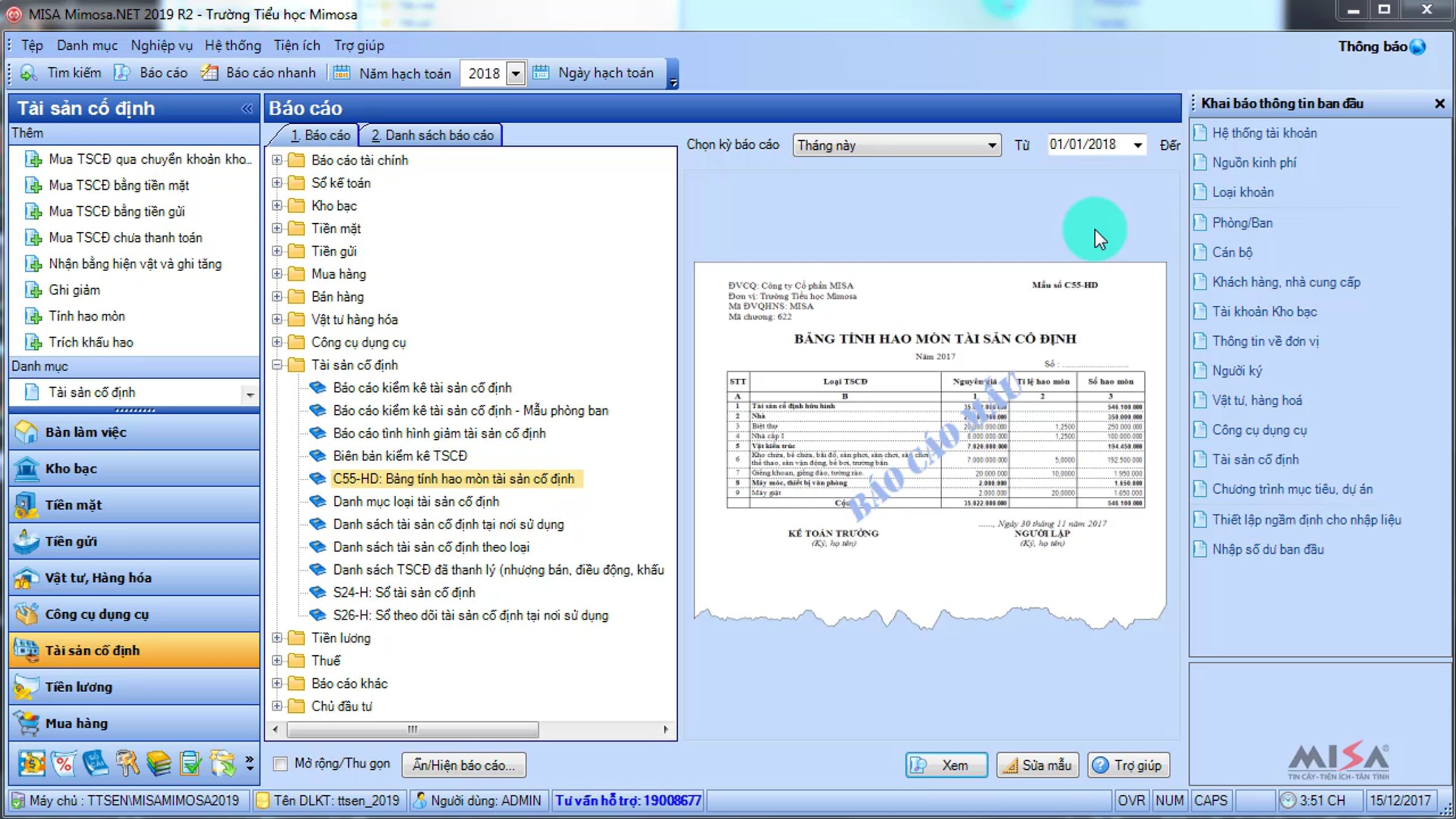Expand the Sổ kế toán folder
Image resolution: width=1456 pixels, height=819 pixels.
(277, 183)
